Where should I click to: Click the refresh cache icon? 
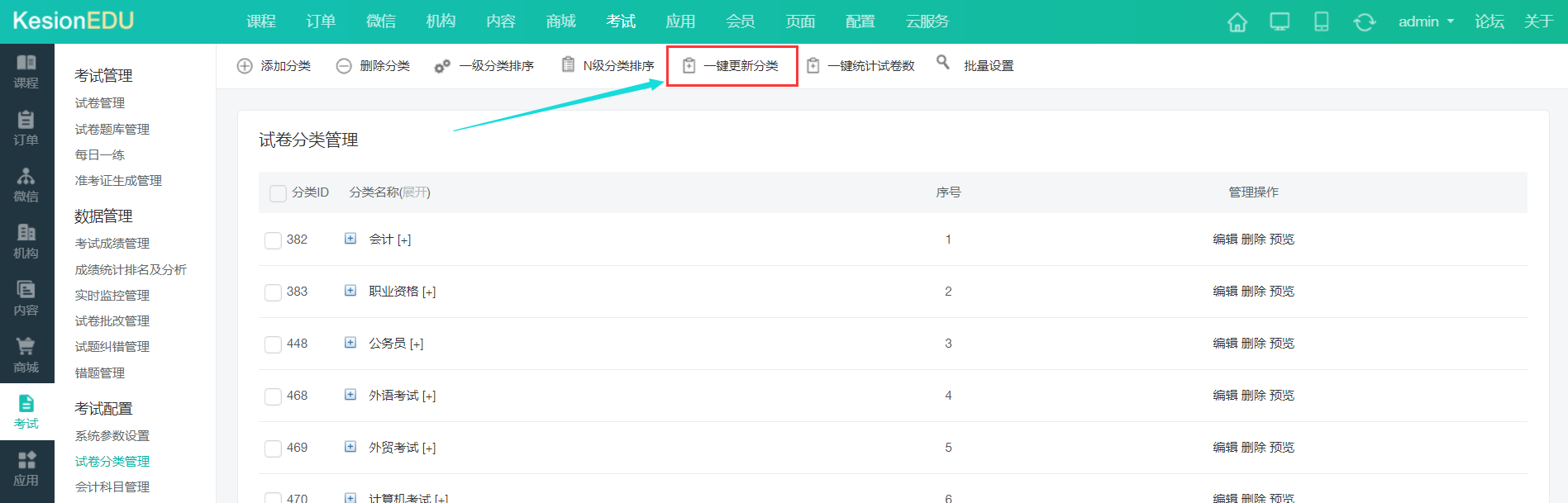tap(1365, 22)
